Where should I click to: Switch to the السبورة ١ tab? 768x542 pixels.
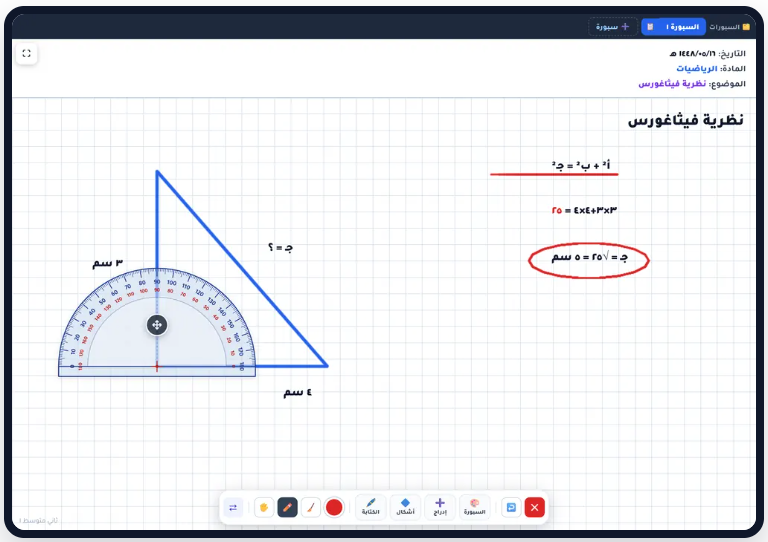click(x=673, y=27)
